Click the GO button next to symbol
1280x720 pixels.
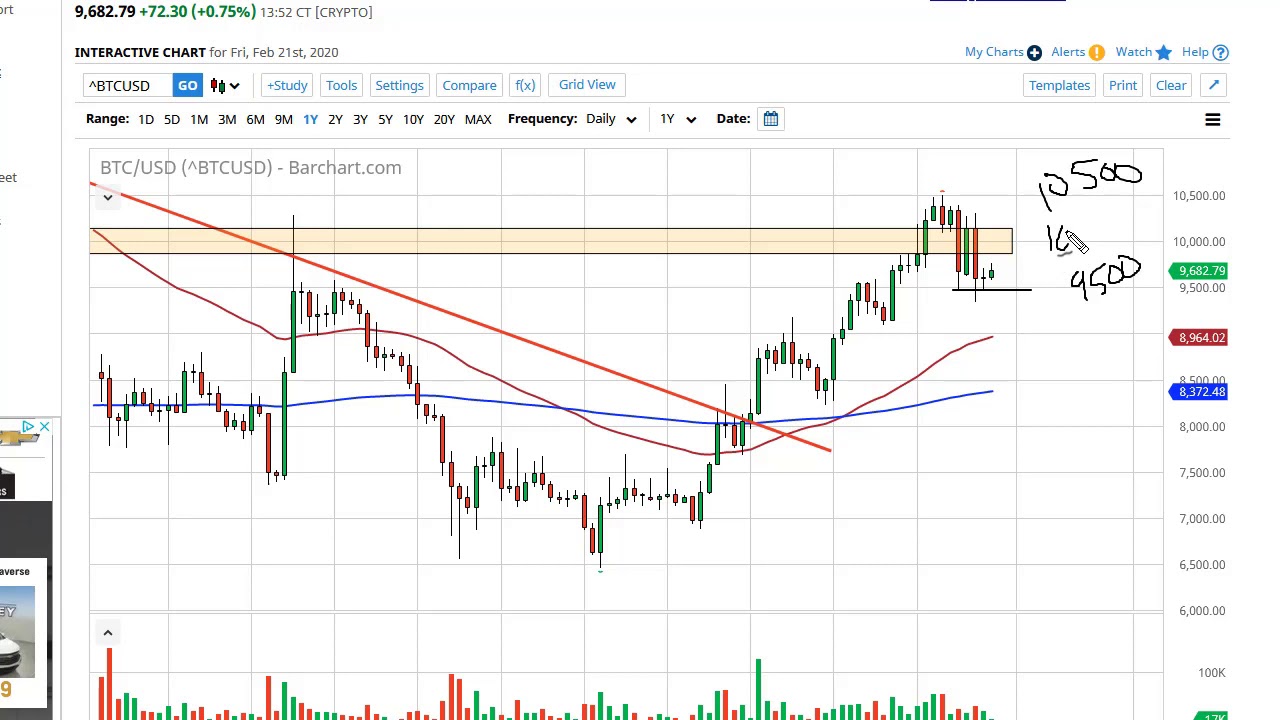(x=187, y=85)
